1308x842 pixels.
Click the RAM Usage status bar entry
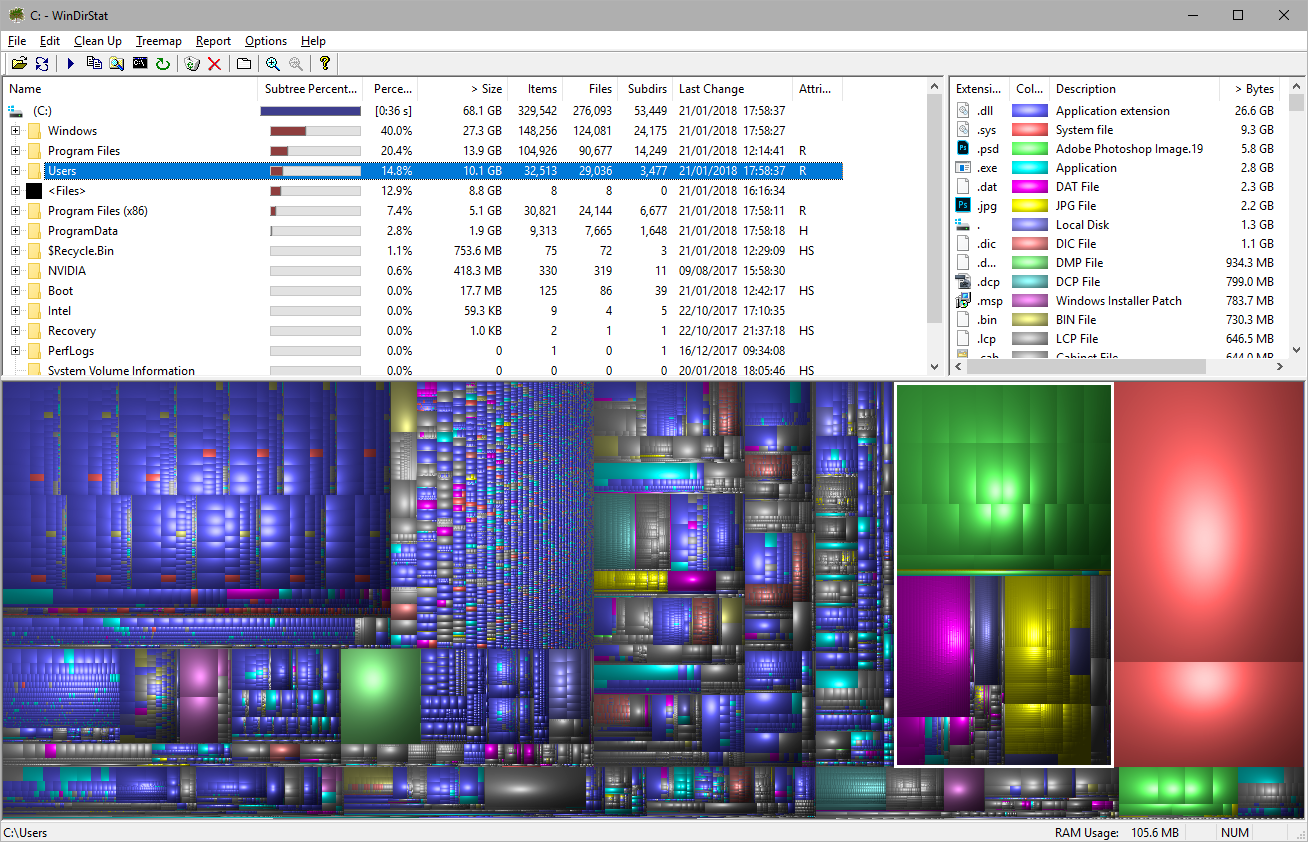(1117, 832)
